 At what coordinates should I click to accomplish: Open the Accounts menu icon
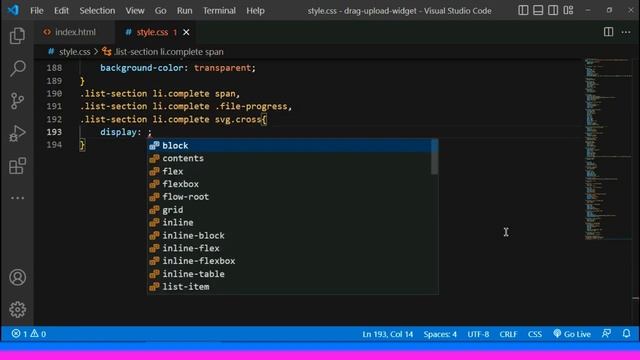click(x=17, y=278)
